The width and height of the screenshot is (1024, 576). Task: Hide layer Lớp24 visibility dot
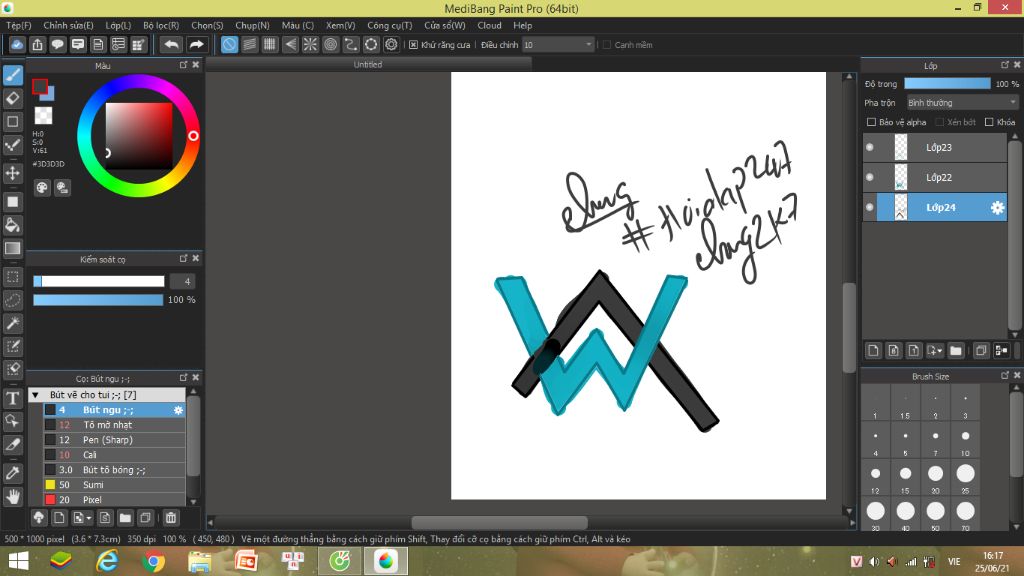tap(870, 208)
